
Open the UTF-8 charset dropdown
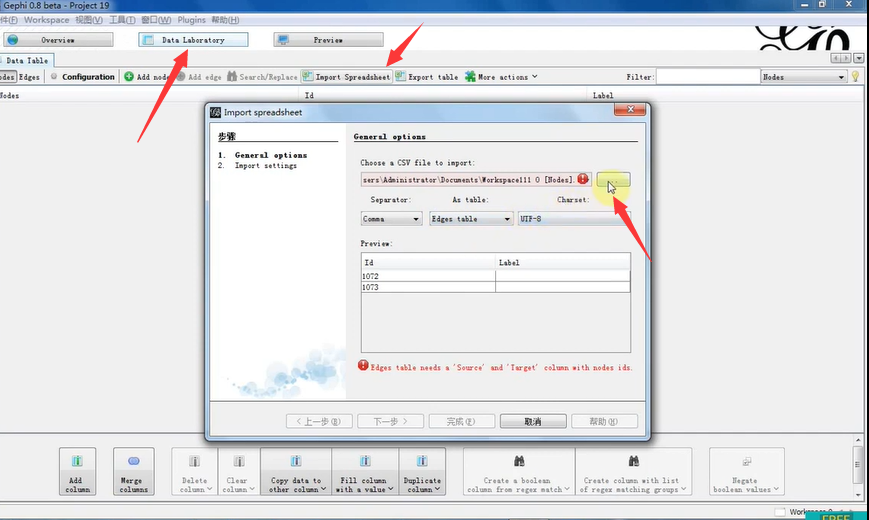click(x=574, y=219)
